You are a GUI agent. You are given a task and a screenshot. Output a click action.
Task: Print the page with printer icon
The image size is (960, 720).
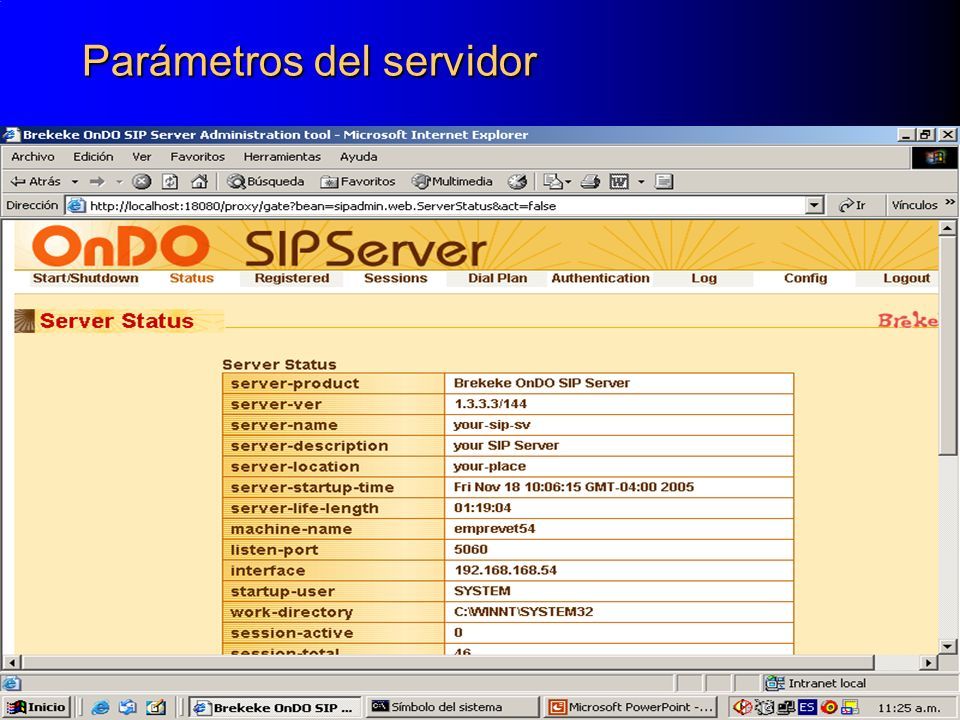(590, 181)
